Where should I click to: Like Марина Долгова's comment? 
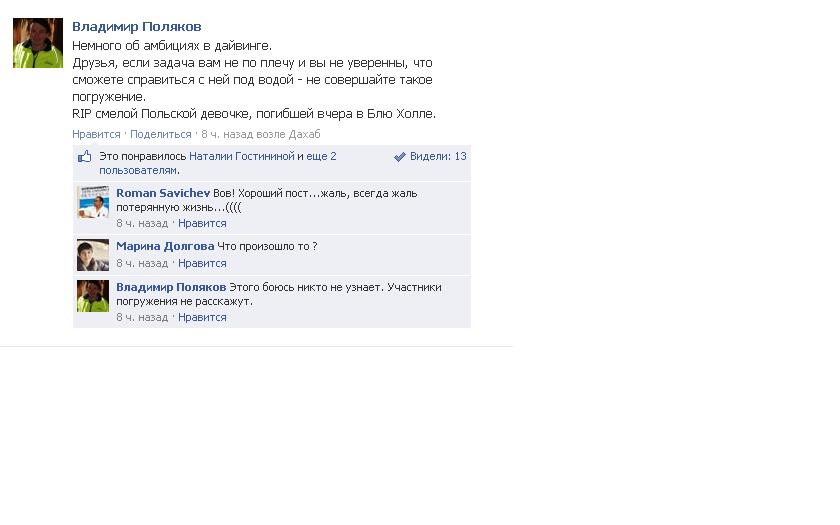tap(202, 264)
